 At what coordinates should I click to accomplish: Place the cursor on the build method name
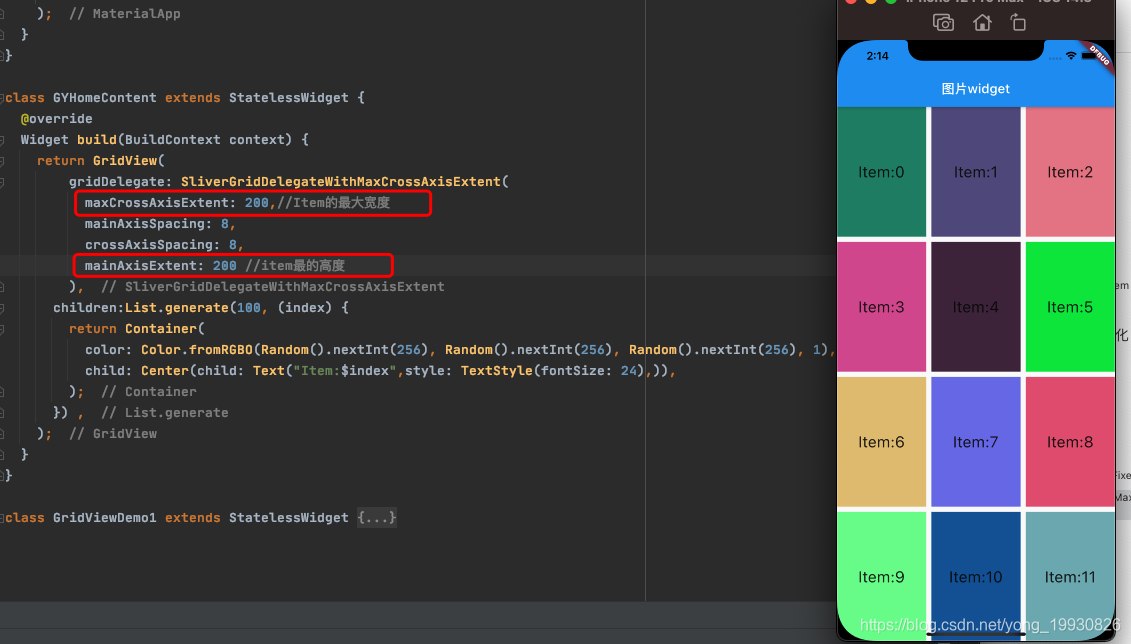coord(97,139)
